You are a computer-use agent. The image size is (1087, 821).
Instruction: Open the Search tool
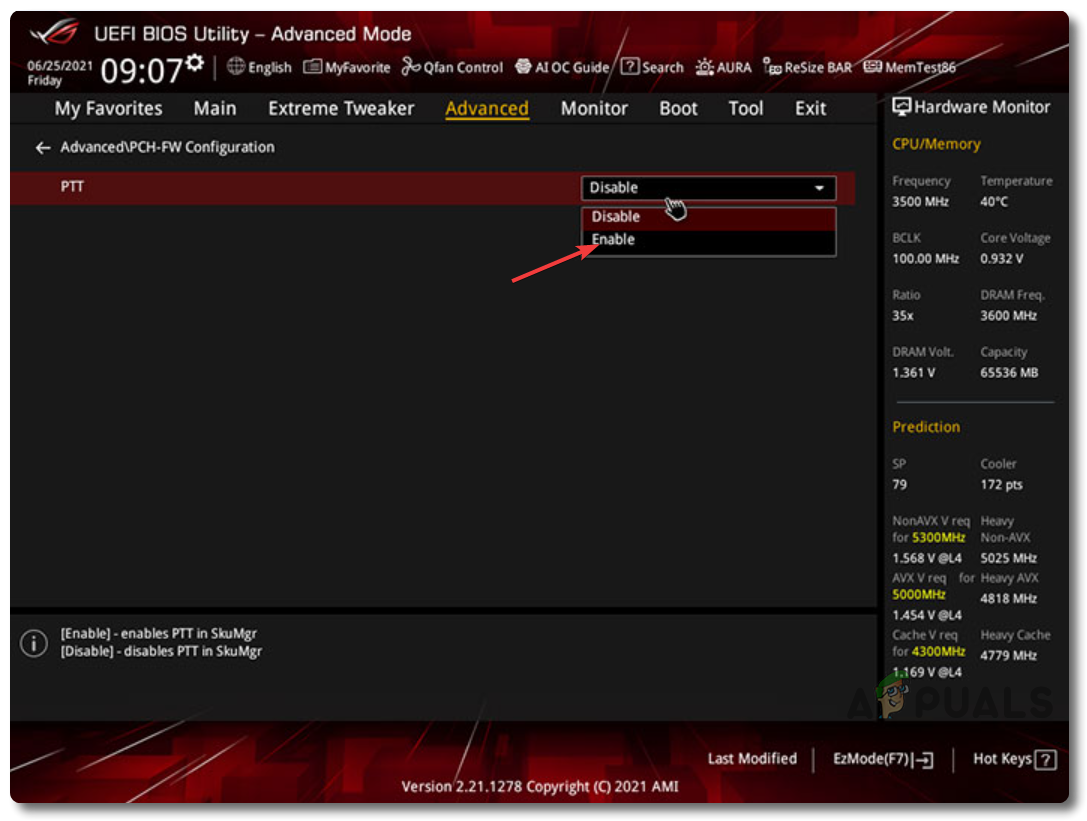coord(652,67)
